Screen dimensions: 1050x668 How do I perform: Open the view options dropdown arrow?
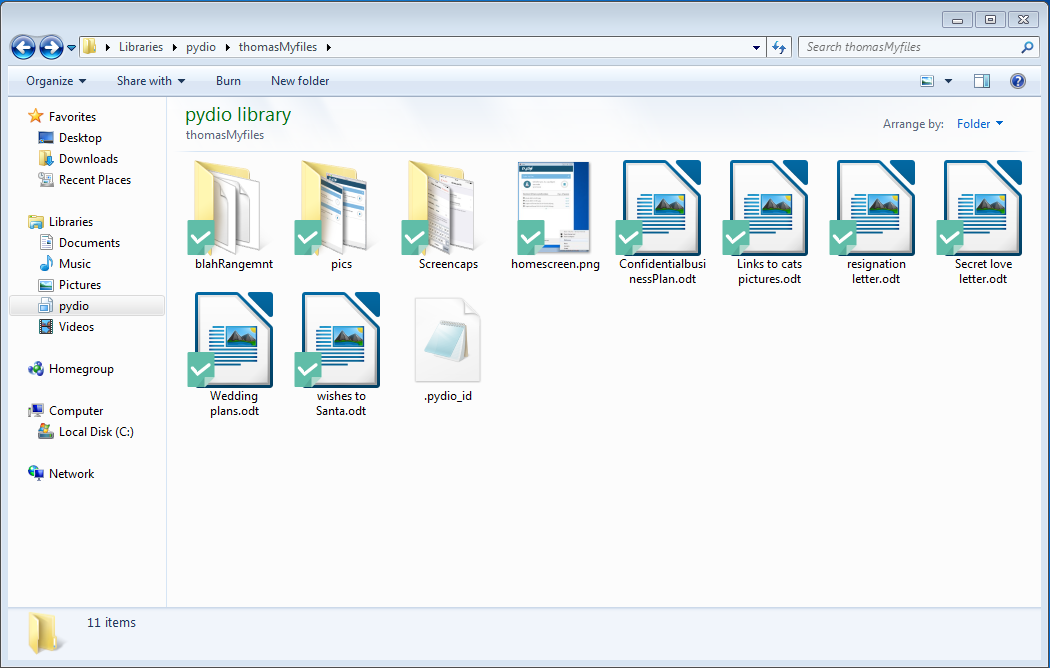[x=948, y=81]
